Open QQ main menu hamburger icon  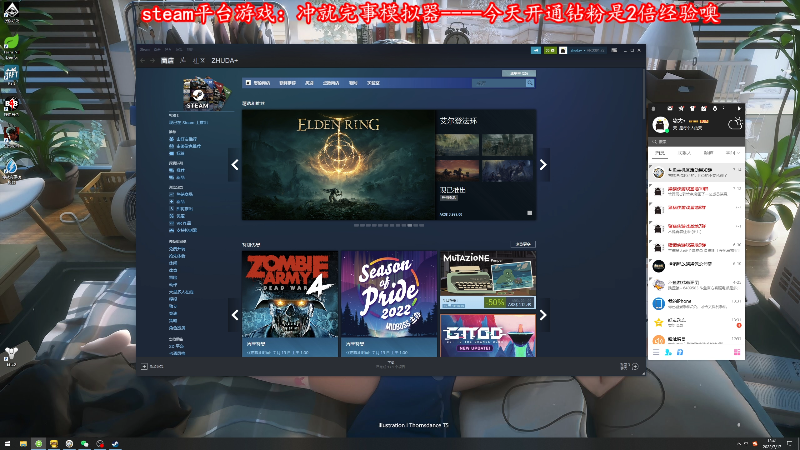click(656, 353)
